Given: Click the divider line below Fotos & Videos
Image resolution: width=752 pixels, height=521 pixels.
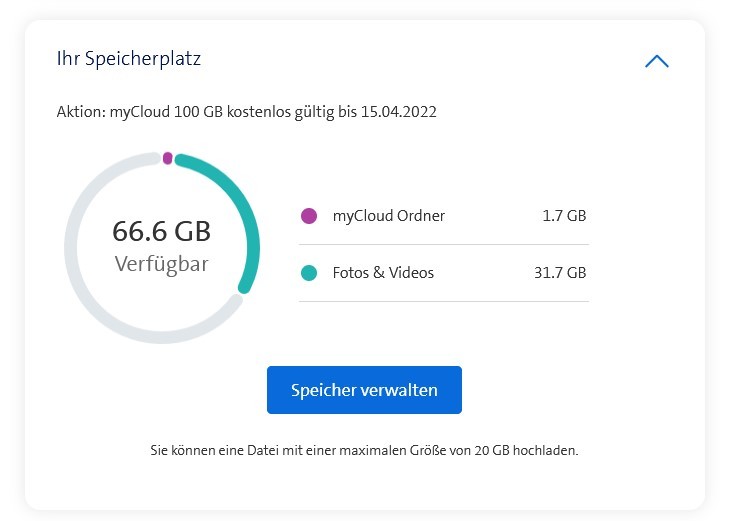Looking at the screenshot, I should point(444,301).
